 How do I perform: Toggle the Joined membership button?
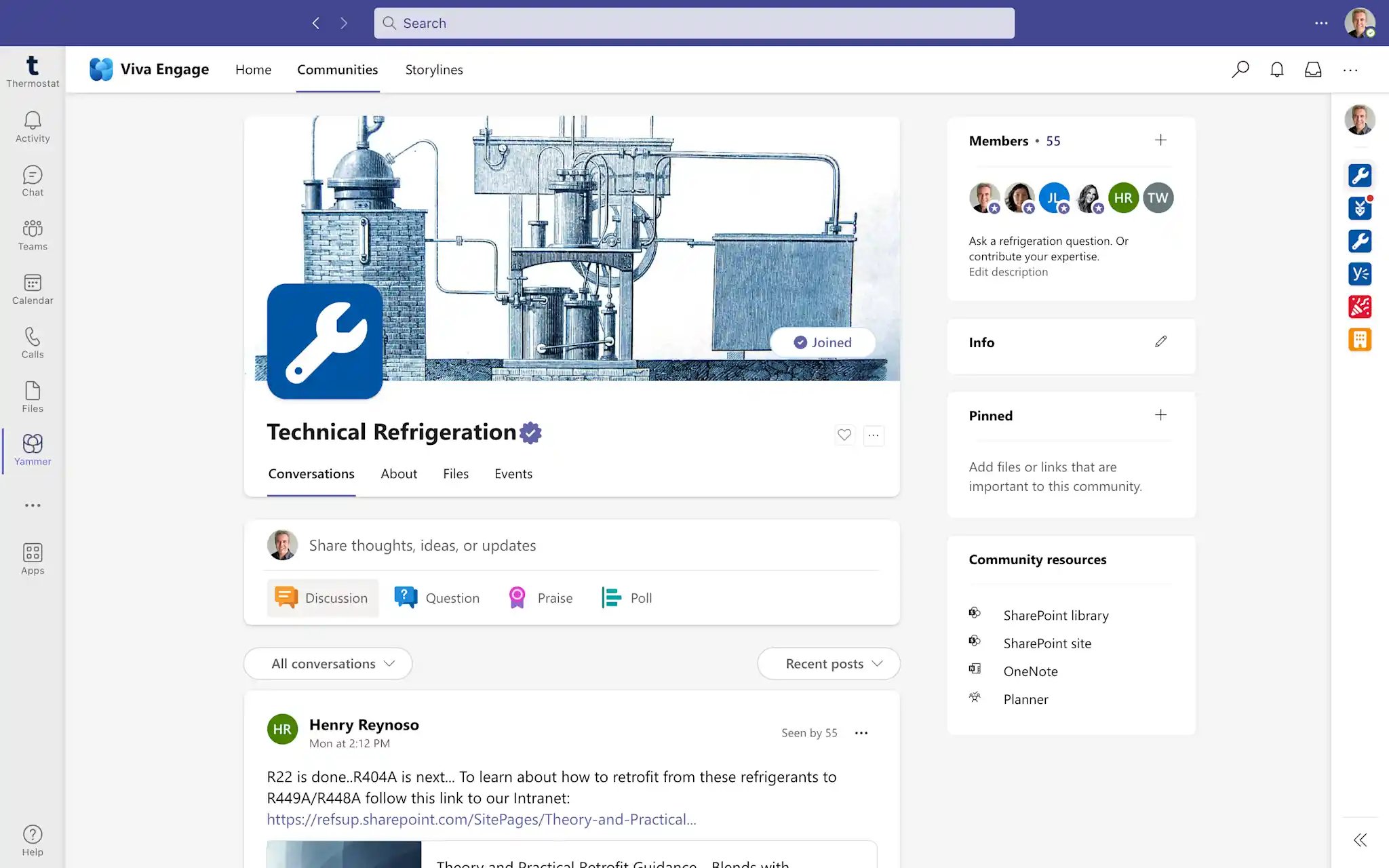[823, 342]
